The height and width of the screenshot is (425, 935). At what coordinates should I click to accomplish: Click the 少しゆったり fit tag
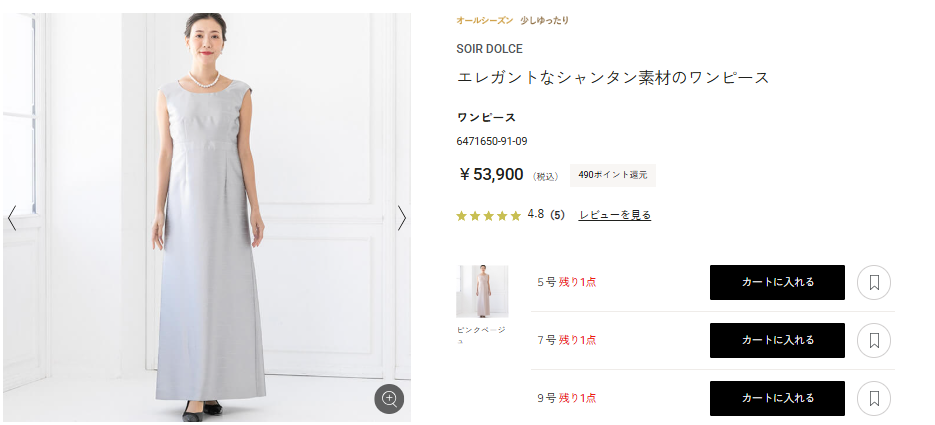545,20
